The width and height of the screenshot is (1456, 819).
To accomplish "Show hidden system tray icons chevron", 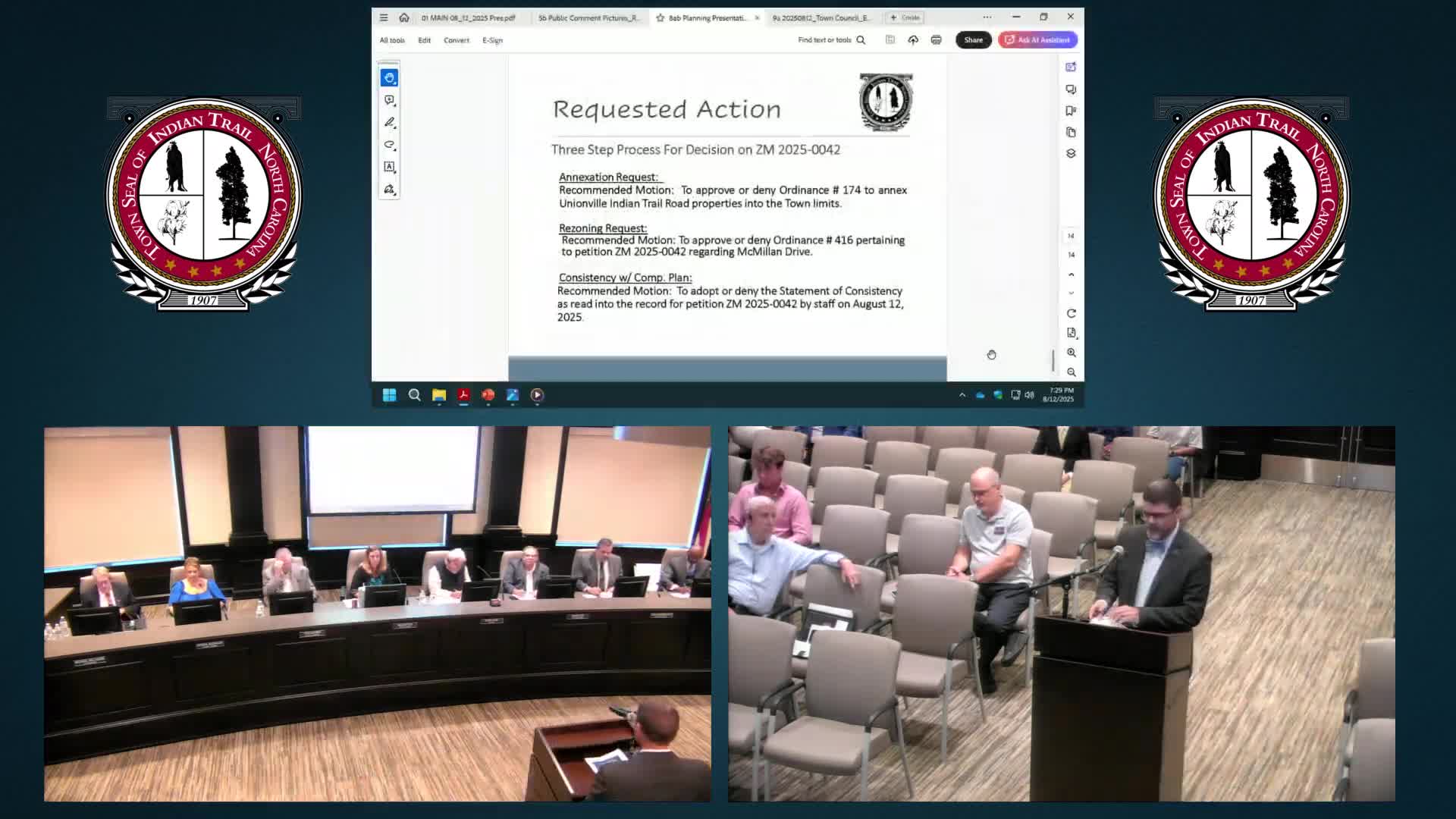I will click(x=962, y=395).
